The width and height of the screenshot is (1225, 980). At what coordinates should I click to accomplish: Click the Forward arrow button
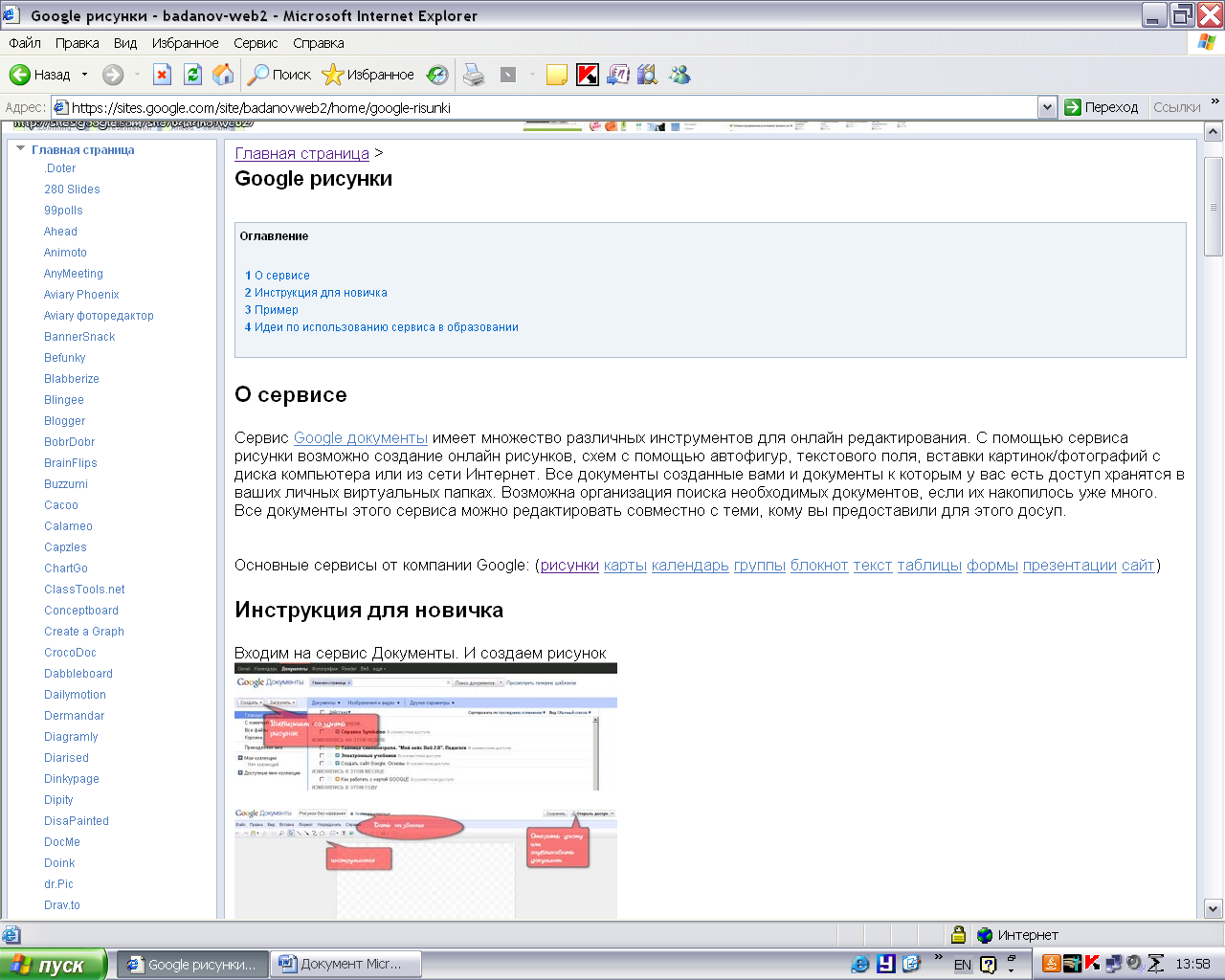(x=113, y=75)
